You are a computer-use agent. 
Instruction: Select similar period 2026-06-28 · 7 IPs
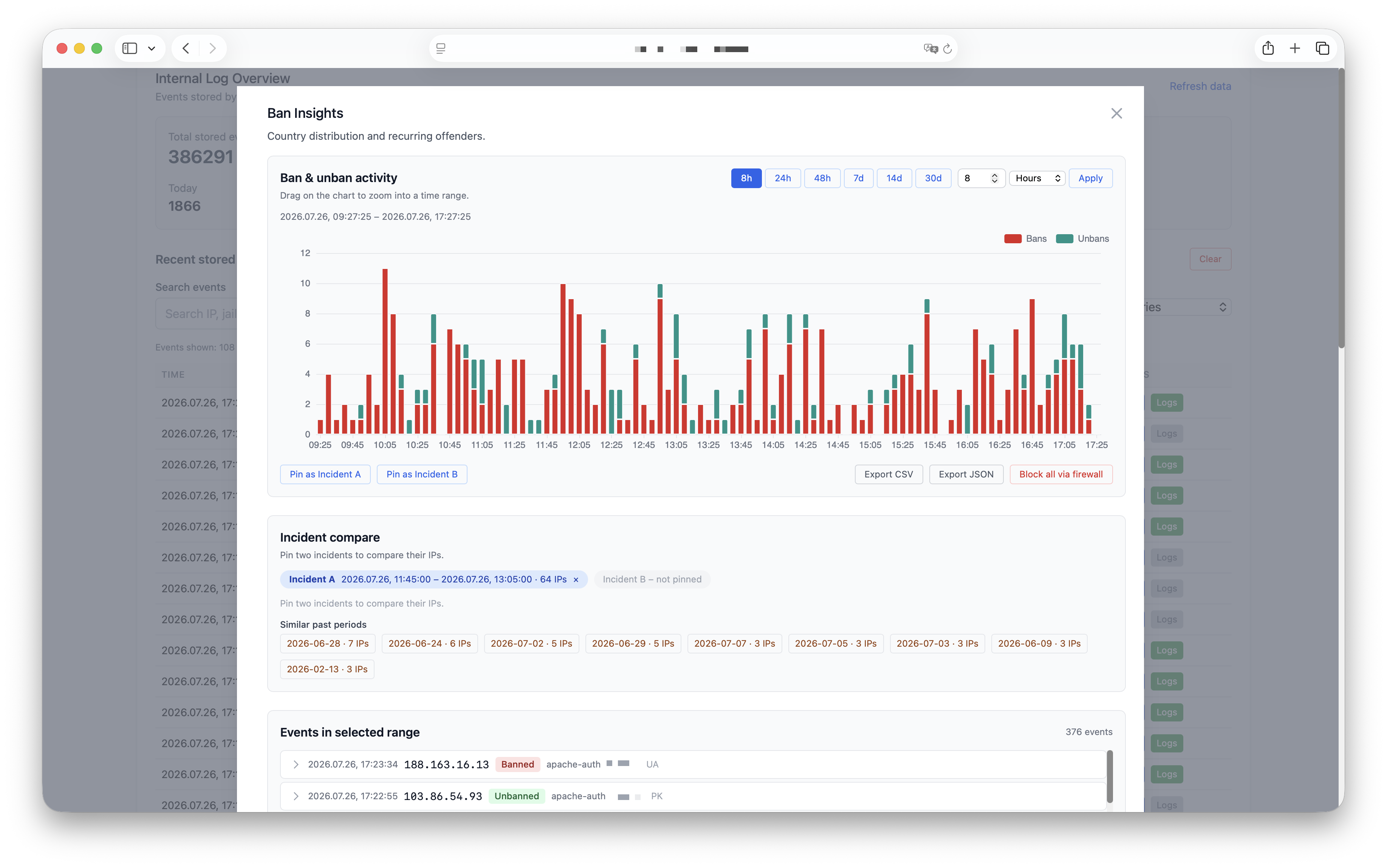(328, 644)
